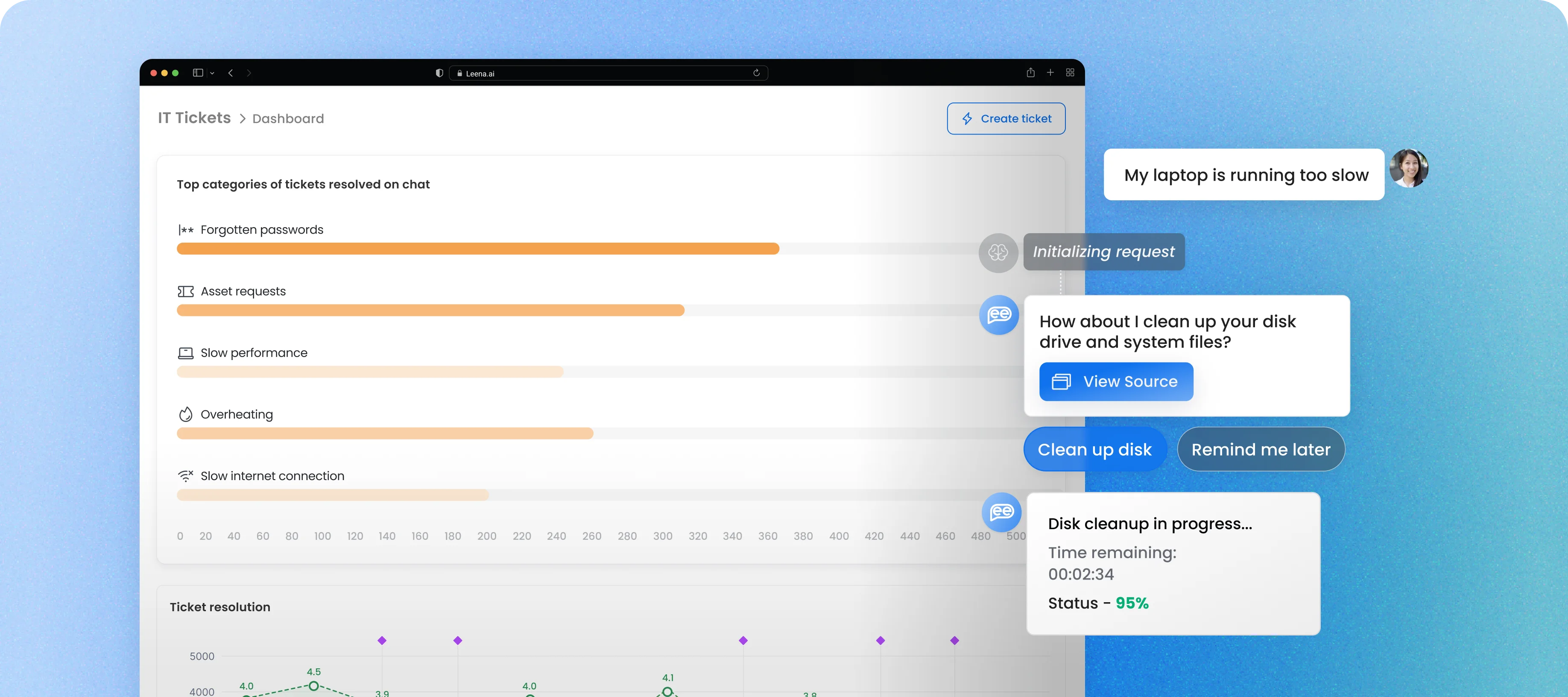Screen dimensions: 1568x697
Task: Click the Overheating label
Action: (237, 415)
